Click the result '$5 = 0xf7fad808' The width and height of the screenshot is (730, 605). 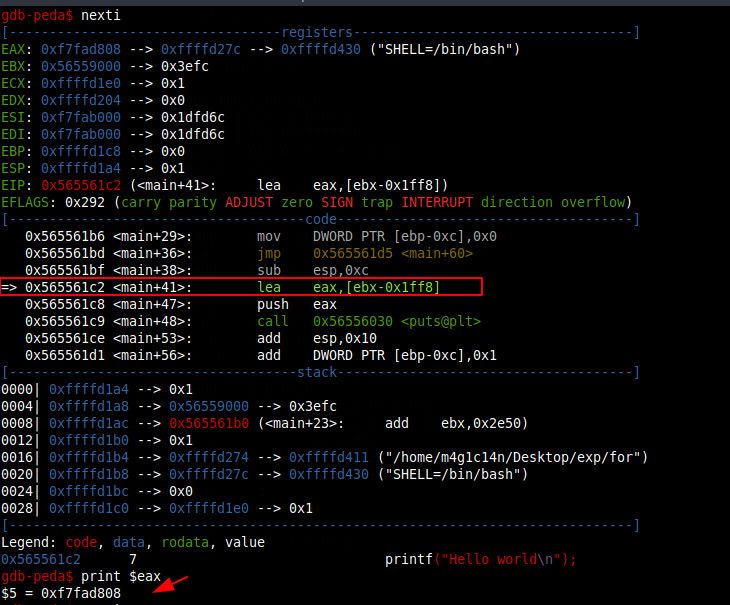click(x=61, y=593)
